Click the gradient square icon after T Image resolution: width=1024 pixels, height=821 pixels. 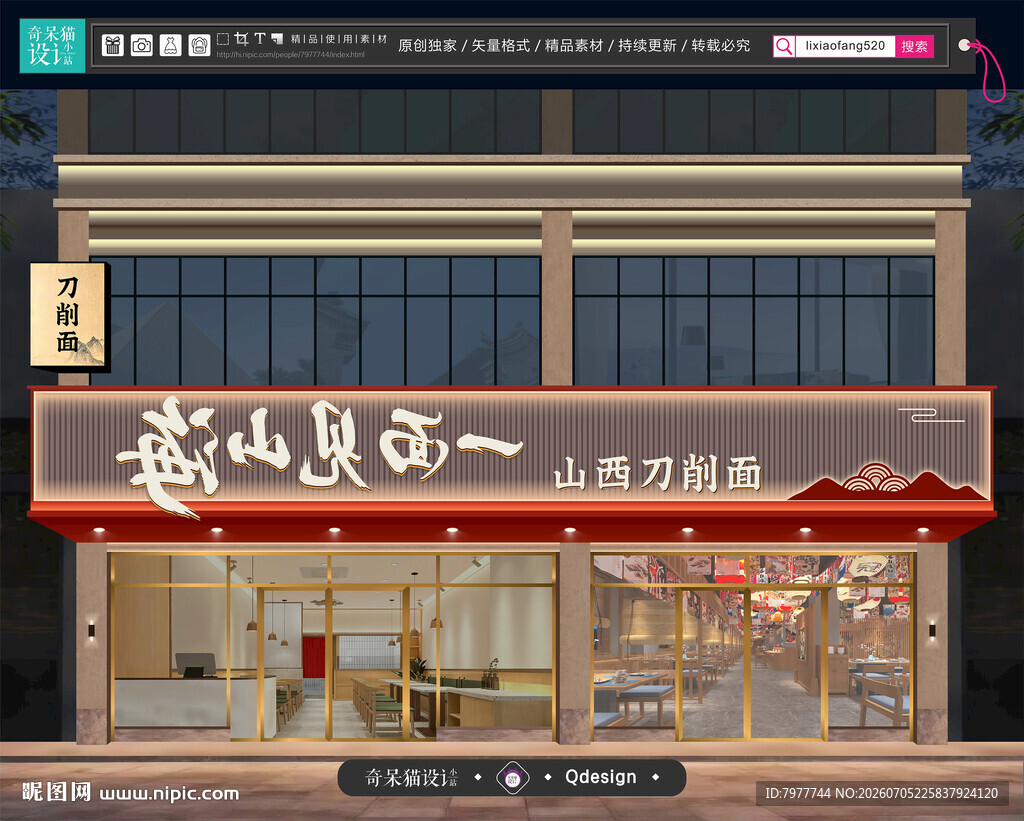[x=277, y=39]
